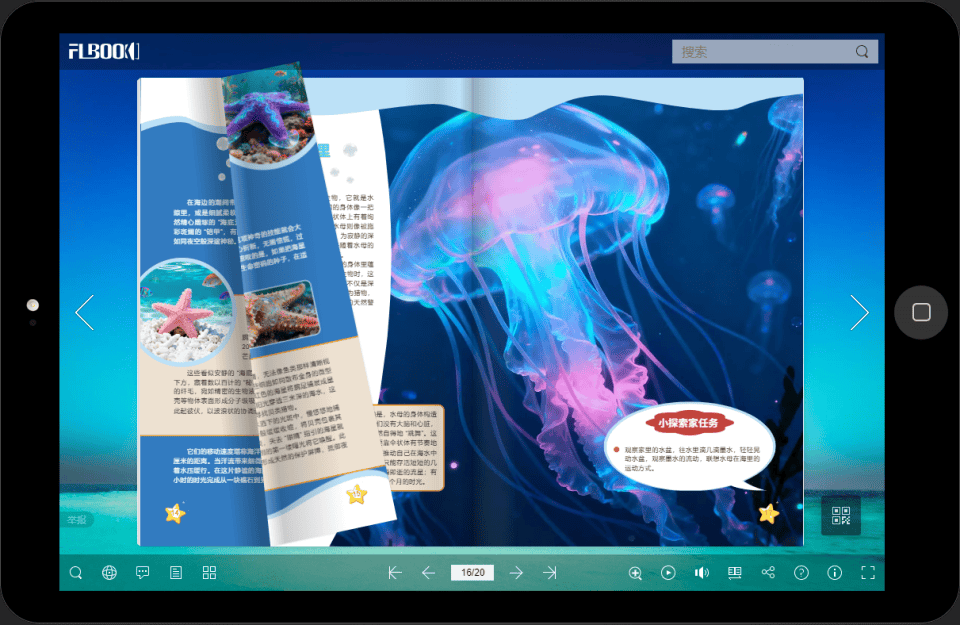The height and width of the screenshot is (625, 960).
Task: Show book information
Action: click(x=835, y=573)
